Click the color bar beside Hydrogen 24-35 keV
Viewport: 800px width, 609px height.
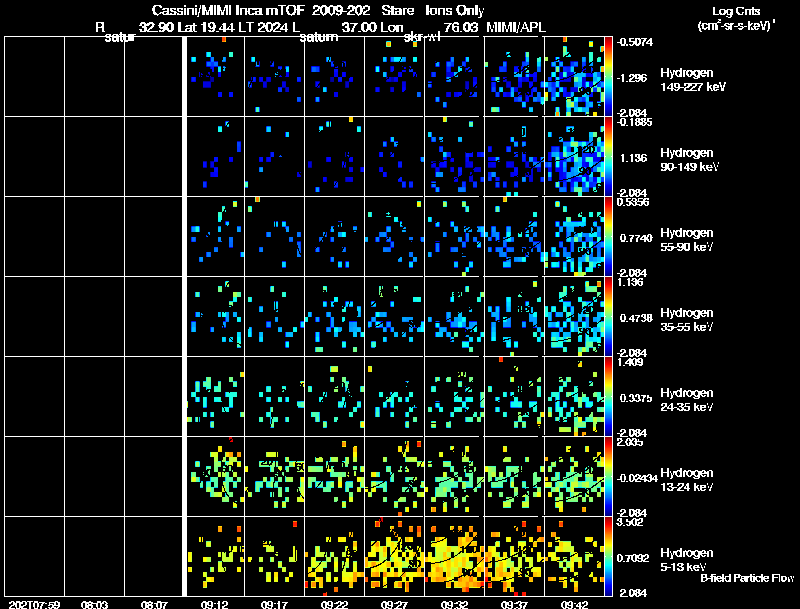[608, 397]
